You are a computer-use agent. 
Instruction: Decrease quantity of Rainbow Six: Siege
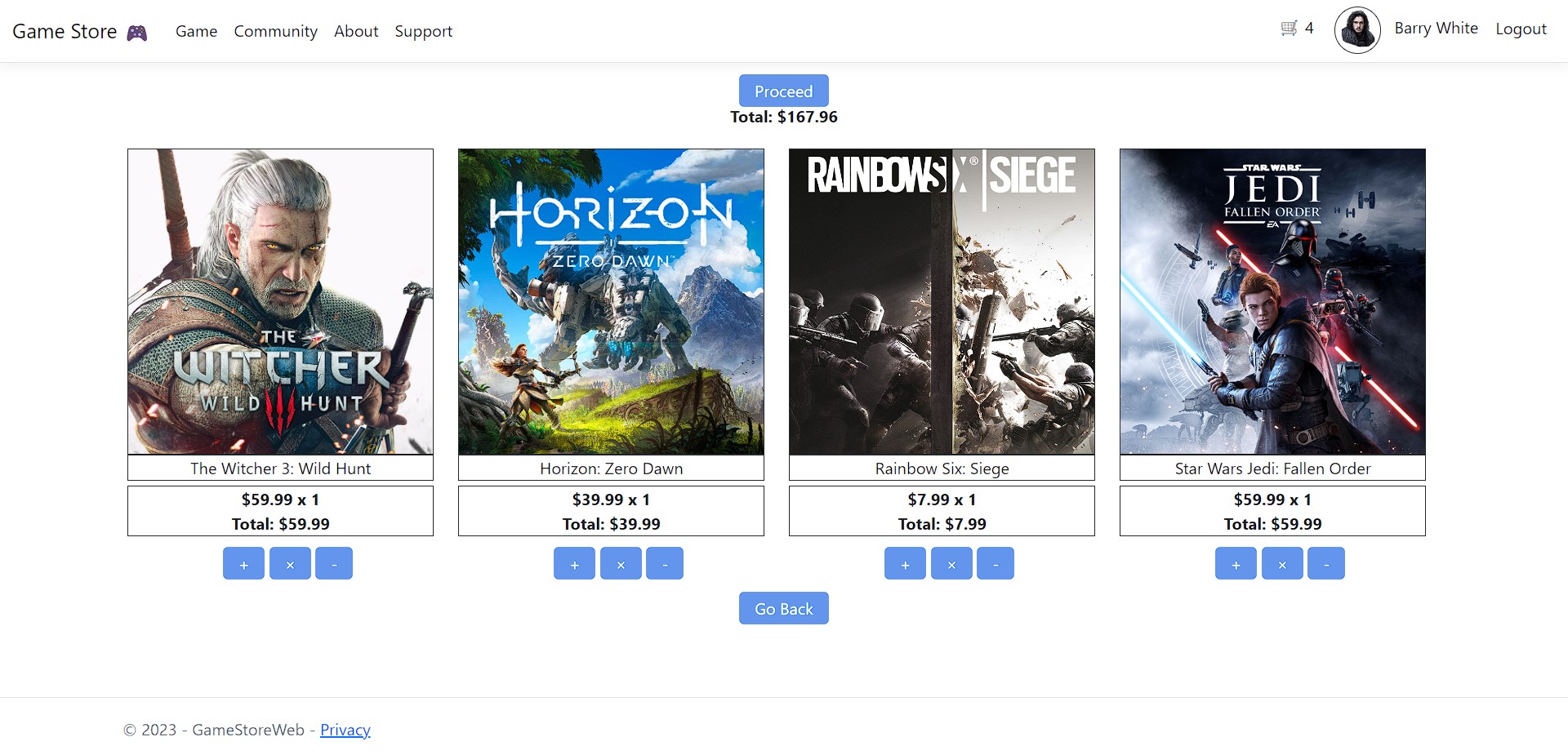pos(996,563)
